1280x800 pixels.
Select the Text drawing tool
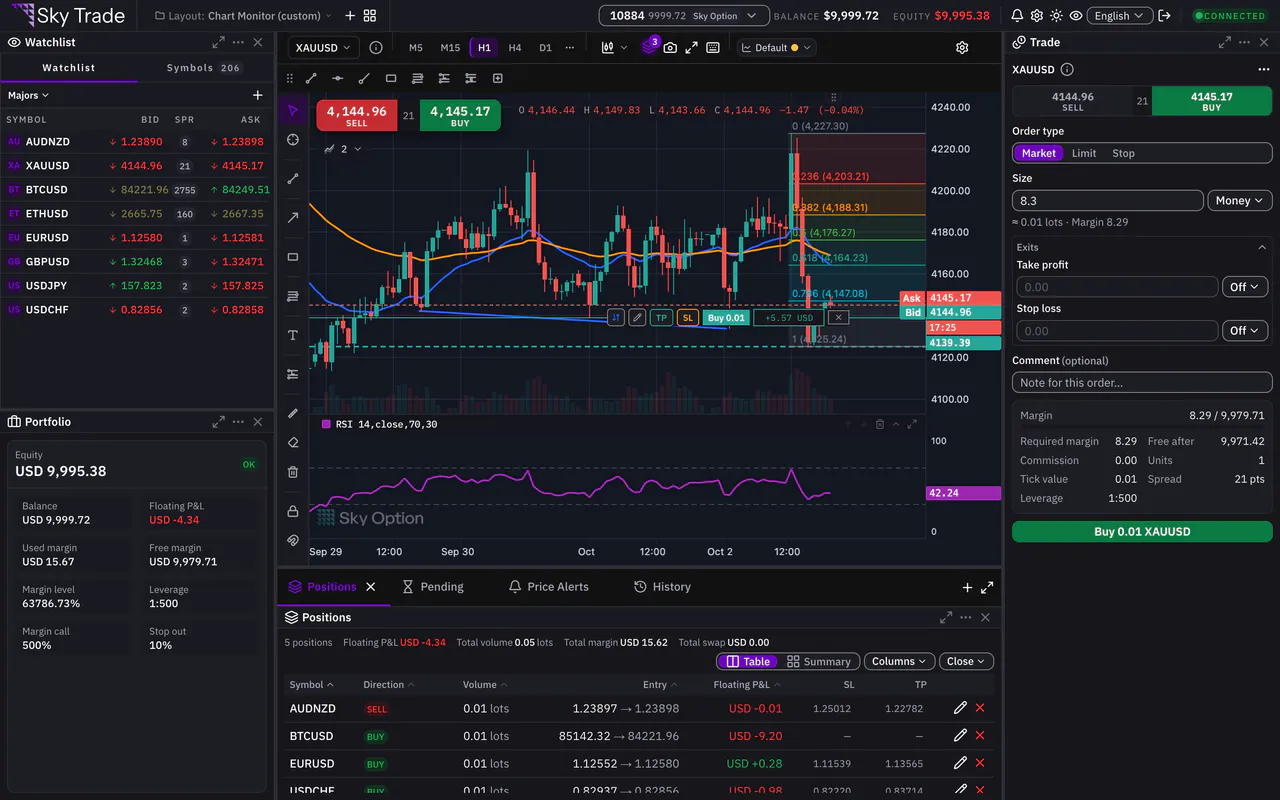coord(293,335)
